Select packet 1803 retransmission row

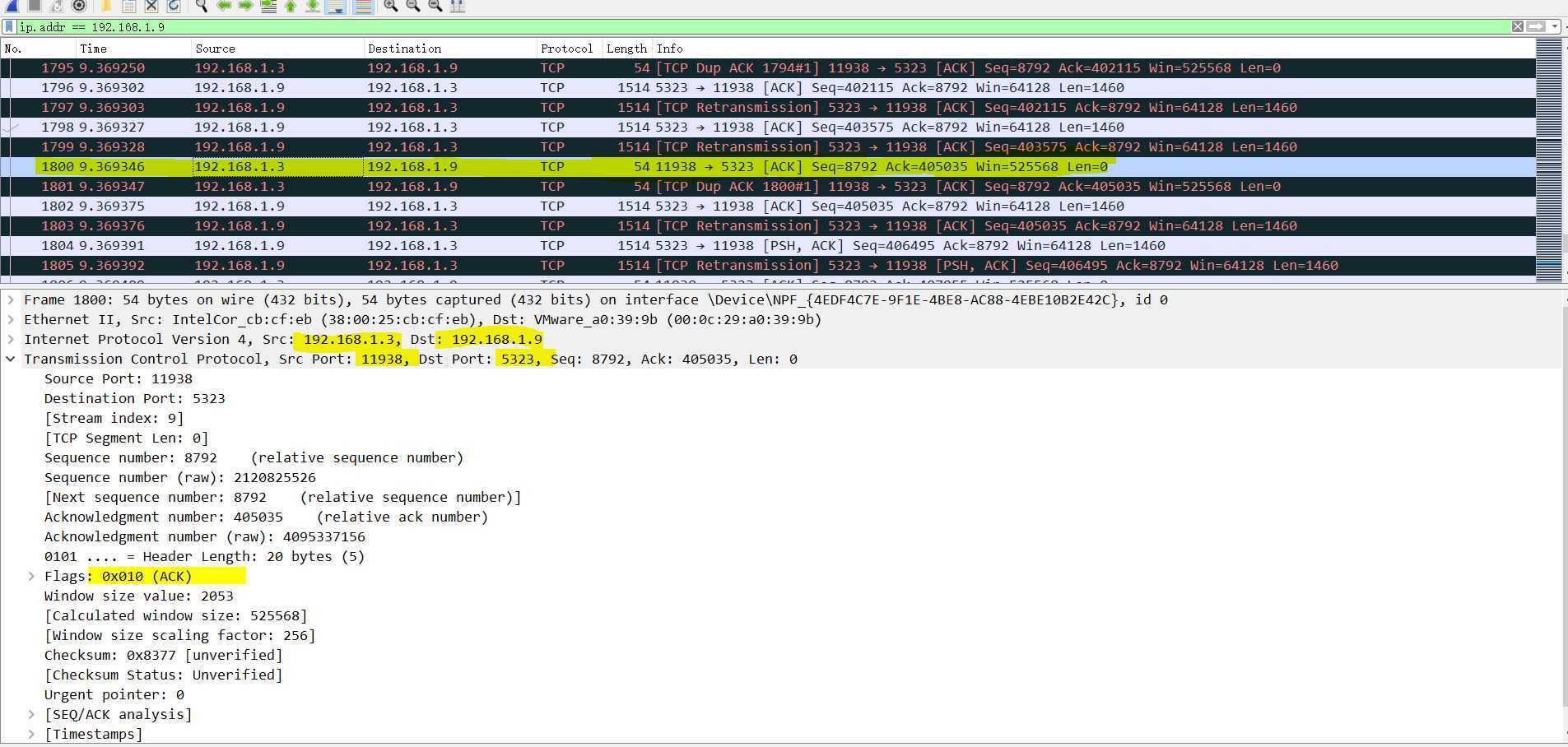click(768, 225)
